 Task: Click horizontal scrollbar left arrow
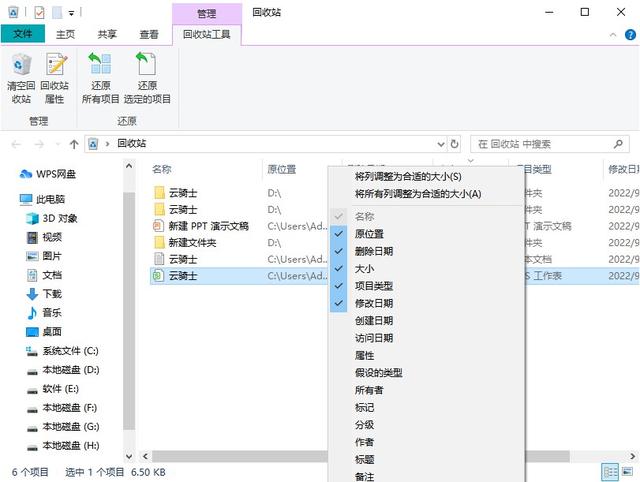(x=145, y=456)
